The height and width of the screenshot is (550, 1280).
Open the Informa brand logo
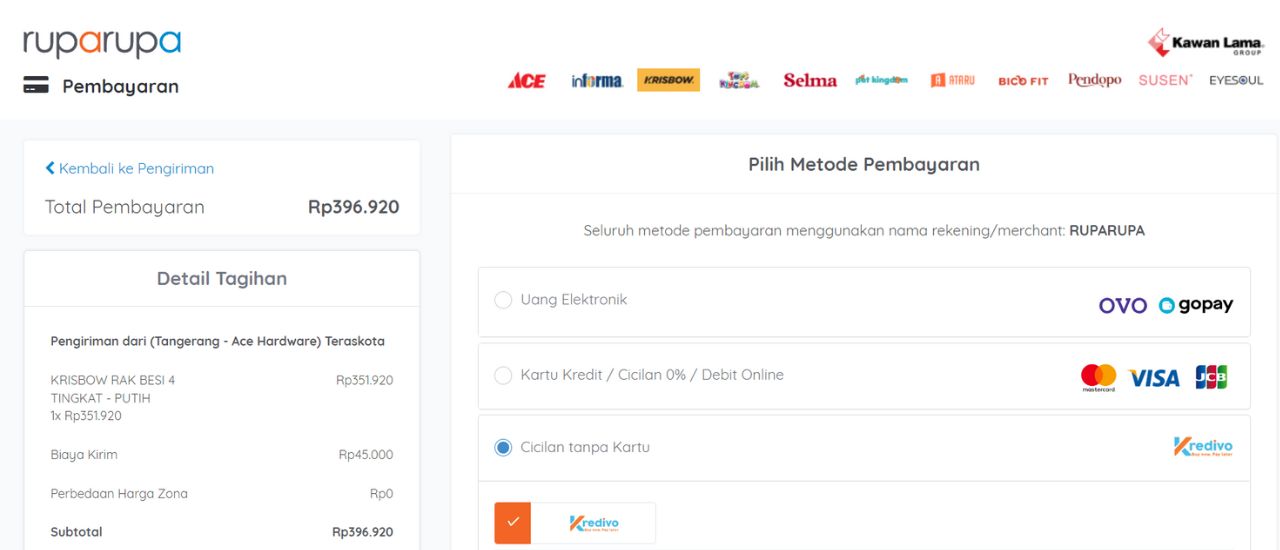coord(597,81)
